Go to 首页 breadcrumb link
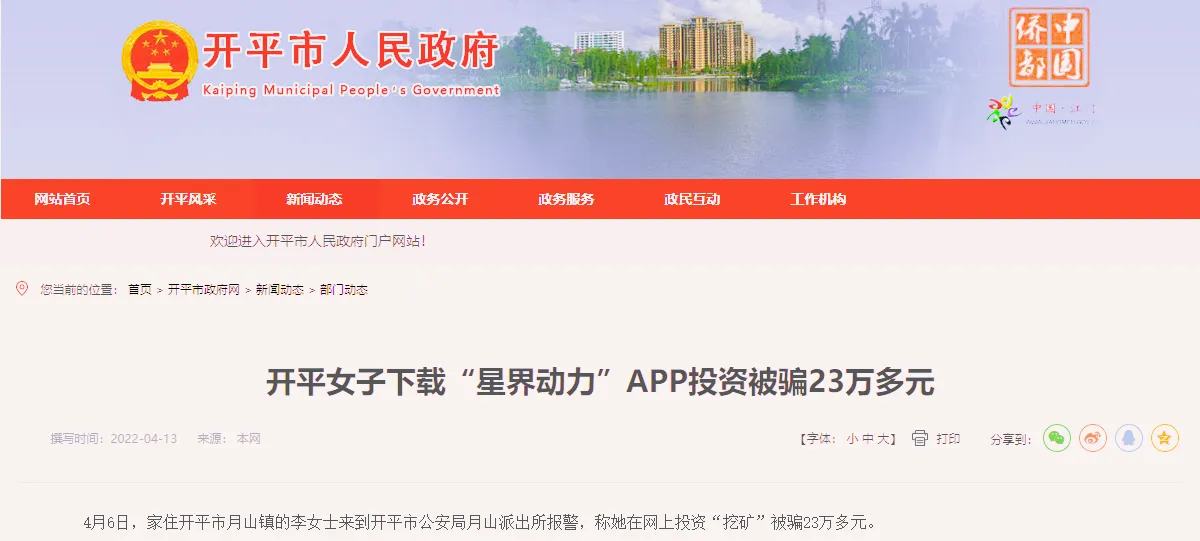1200x541 pixels. point(140,290)
